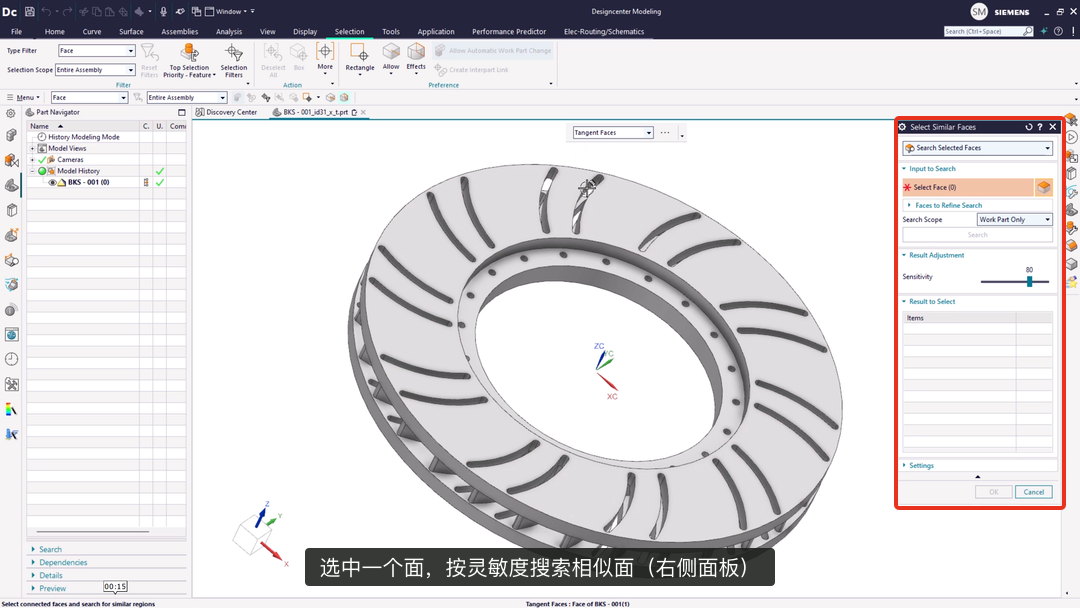Click the SM user account avatar
1080x608 pixels.
click(979, 12)
